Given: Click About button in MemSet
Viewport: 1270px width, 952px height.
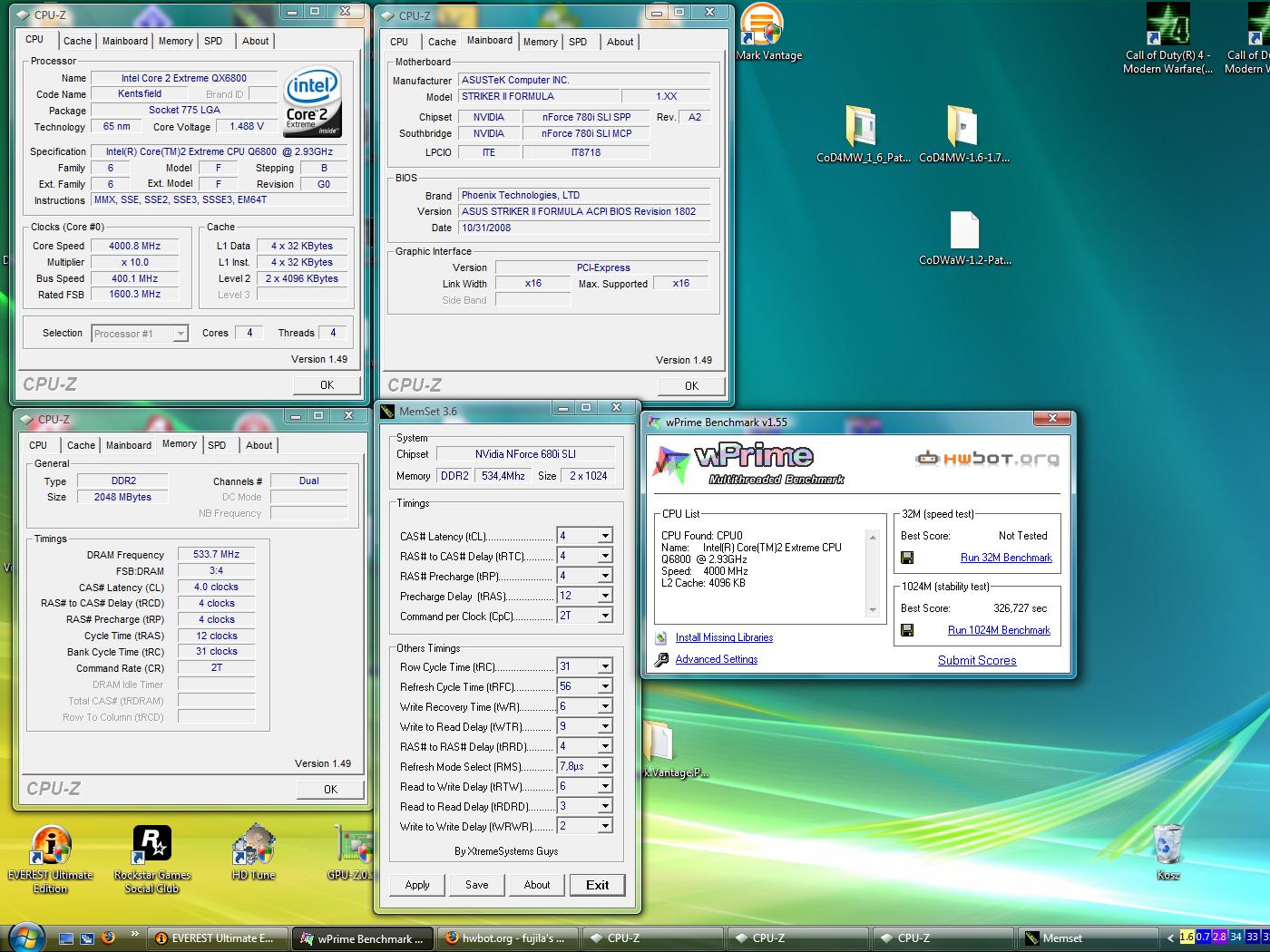Looking at the screenshot, I should [x=536, y=885].
